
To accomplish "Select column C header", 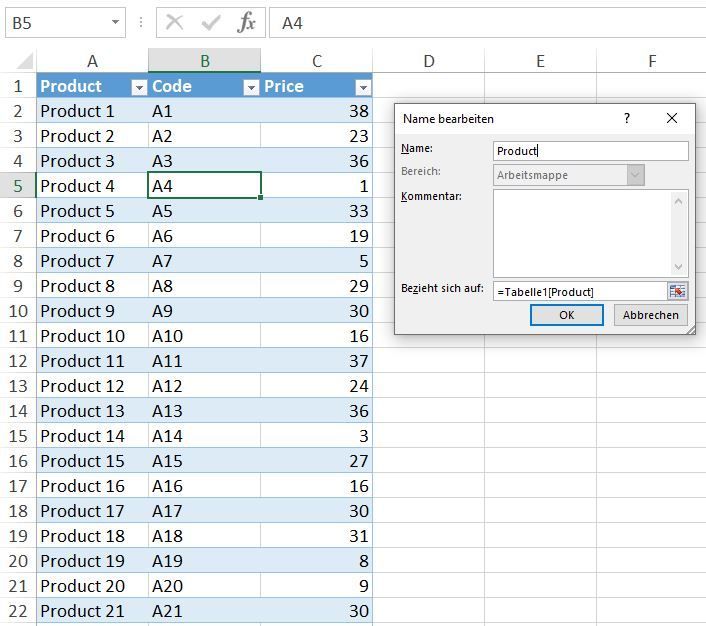I will [317, 61].
